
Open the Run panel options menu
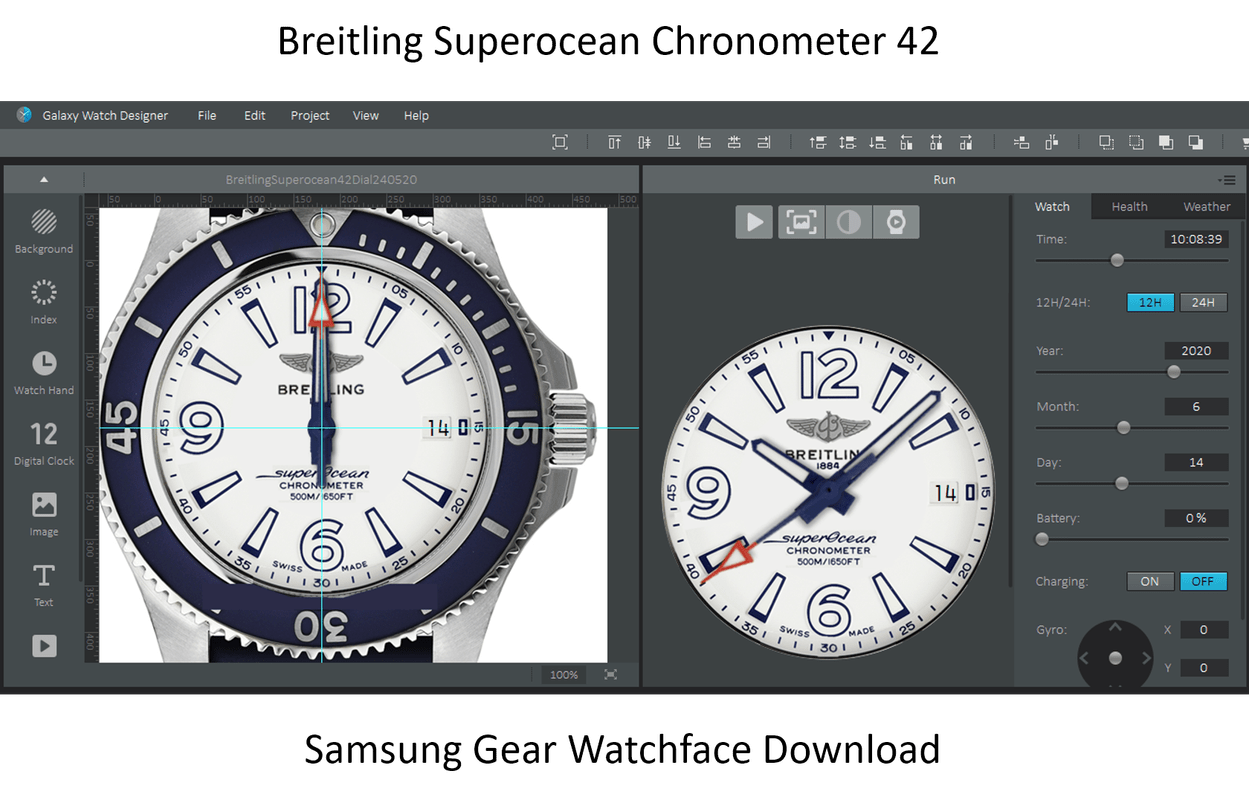pyautogui.click(x=1227, y=180)
